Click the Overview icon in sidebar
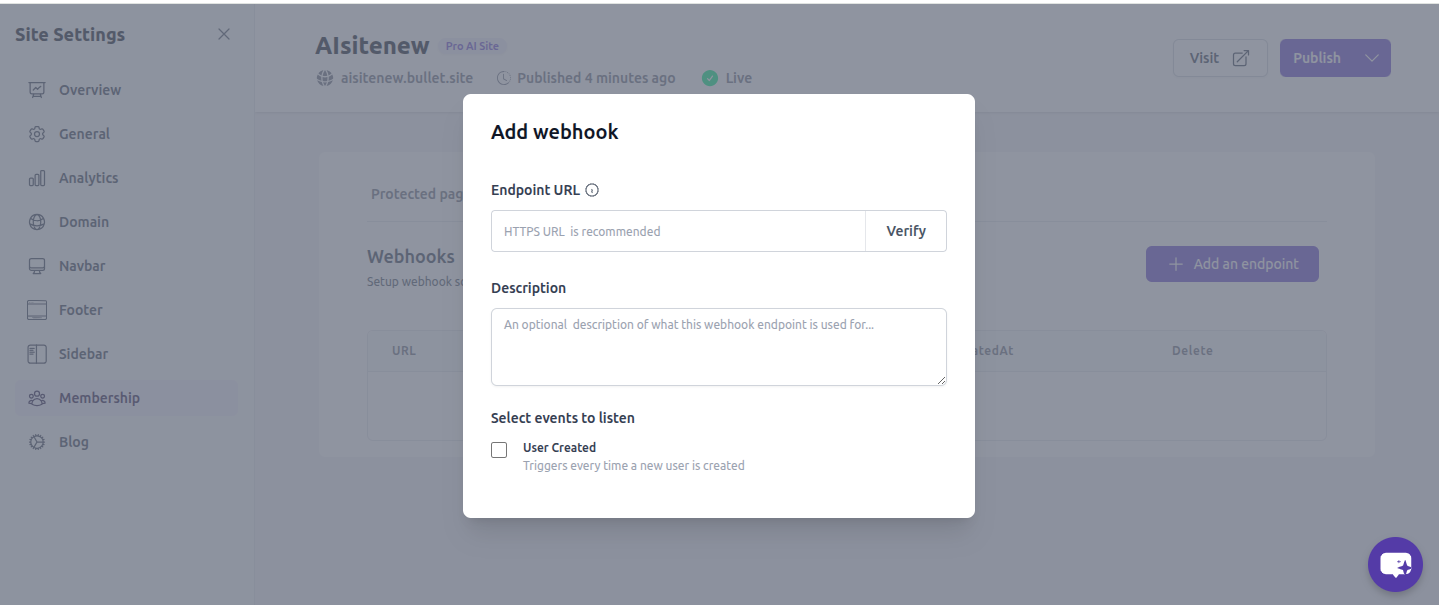The image size is (1439, 605). pos(37,90)
